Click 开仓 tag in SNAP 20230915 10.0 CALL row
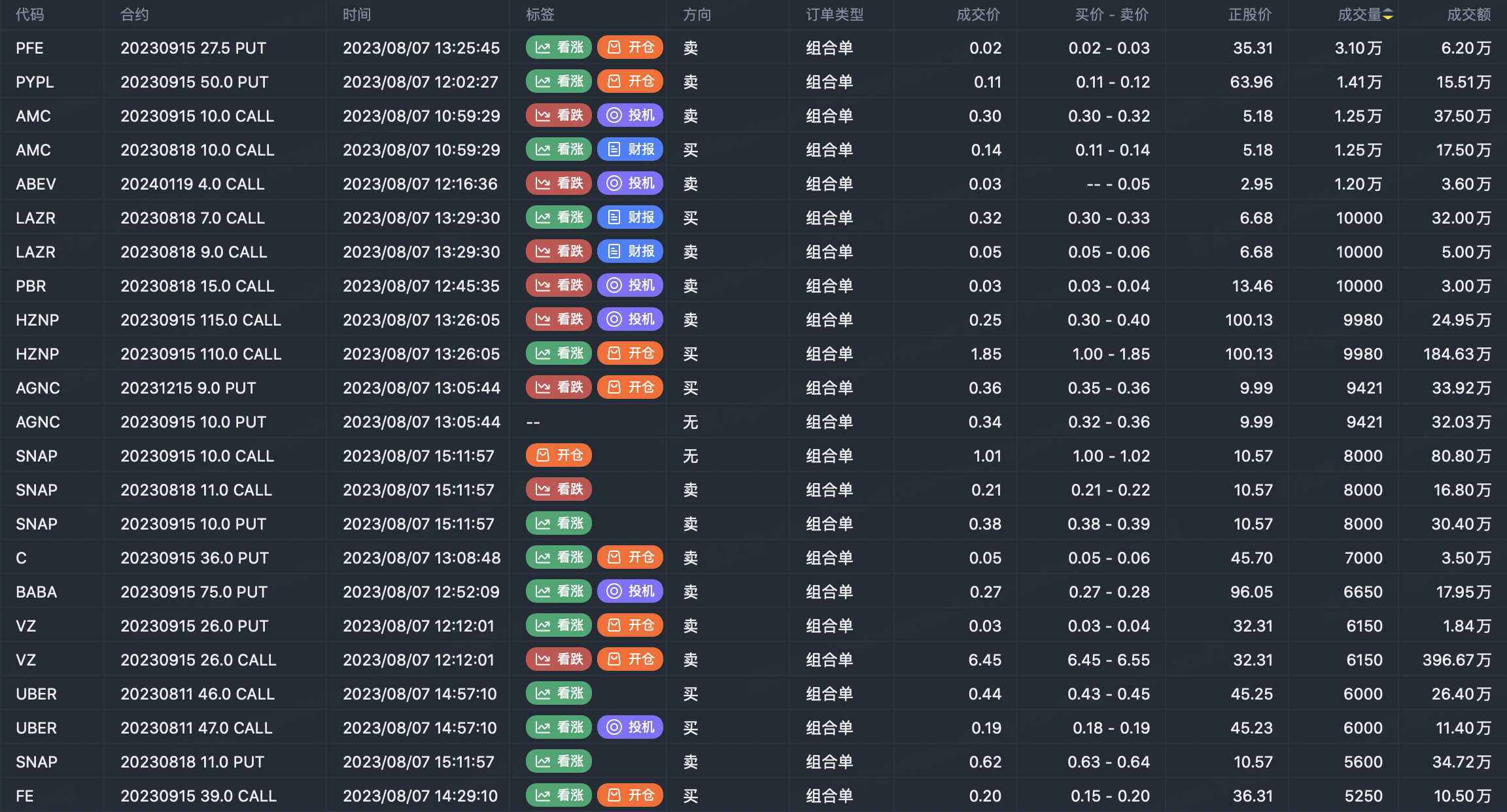This screenshot has width=1507, height=812. click(559, 455)
